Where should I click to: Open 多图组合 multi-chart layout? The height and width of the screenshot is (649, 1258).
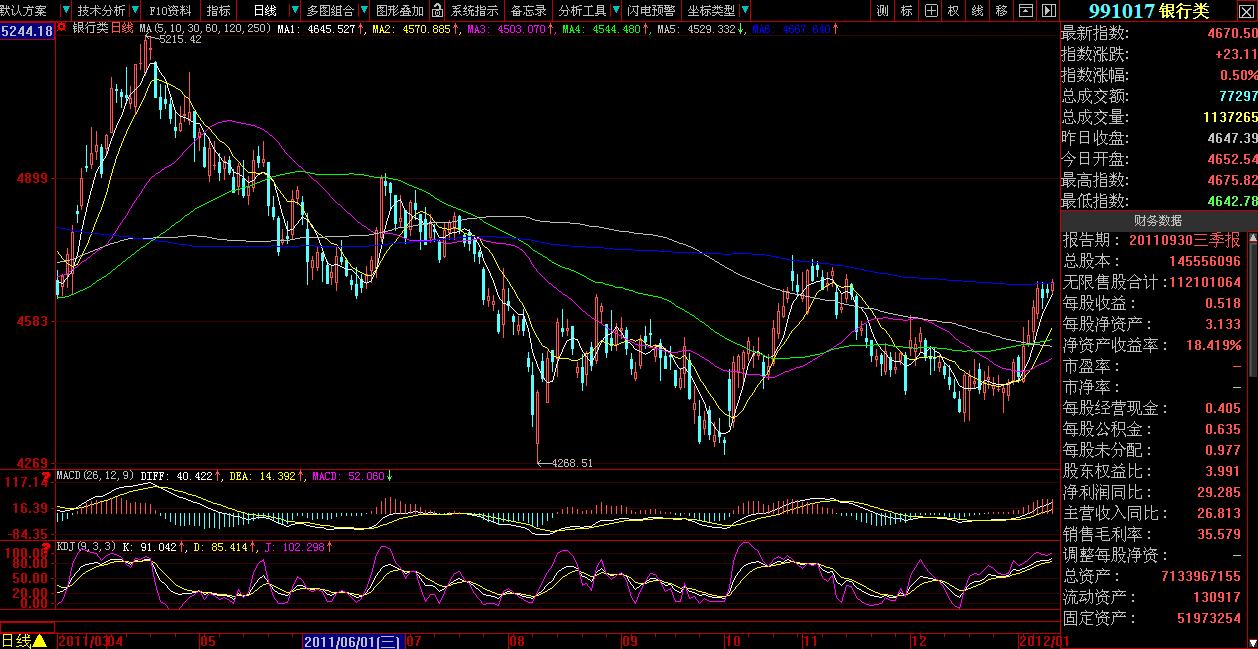click(x=330, y=10)
